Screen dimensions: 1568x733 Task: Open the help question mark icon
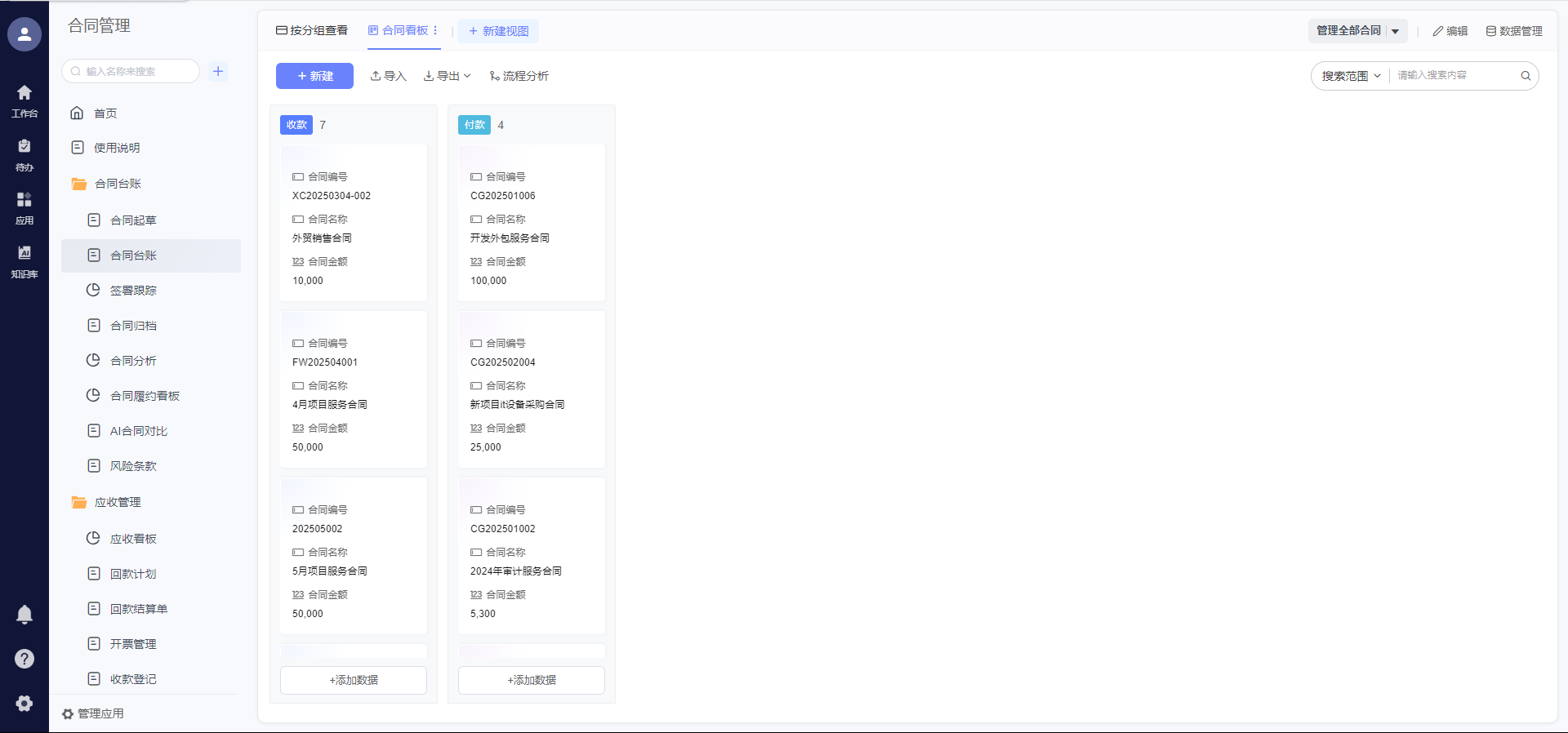click(x=24, y=659)
